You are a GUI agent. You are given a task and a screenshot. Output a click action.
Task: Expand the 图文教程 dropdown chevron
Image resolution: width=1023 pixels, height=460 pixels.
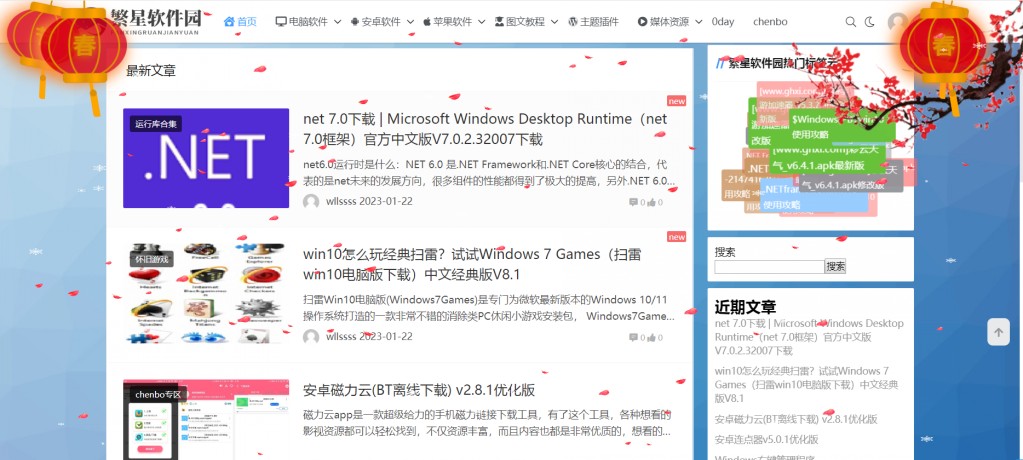[x=554, y=22]
